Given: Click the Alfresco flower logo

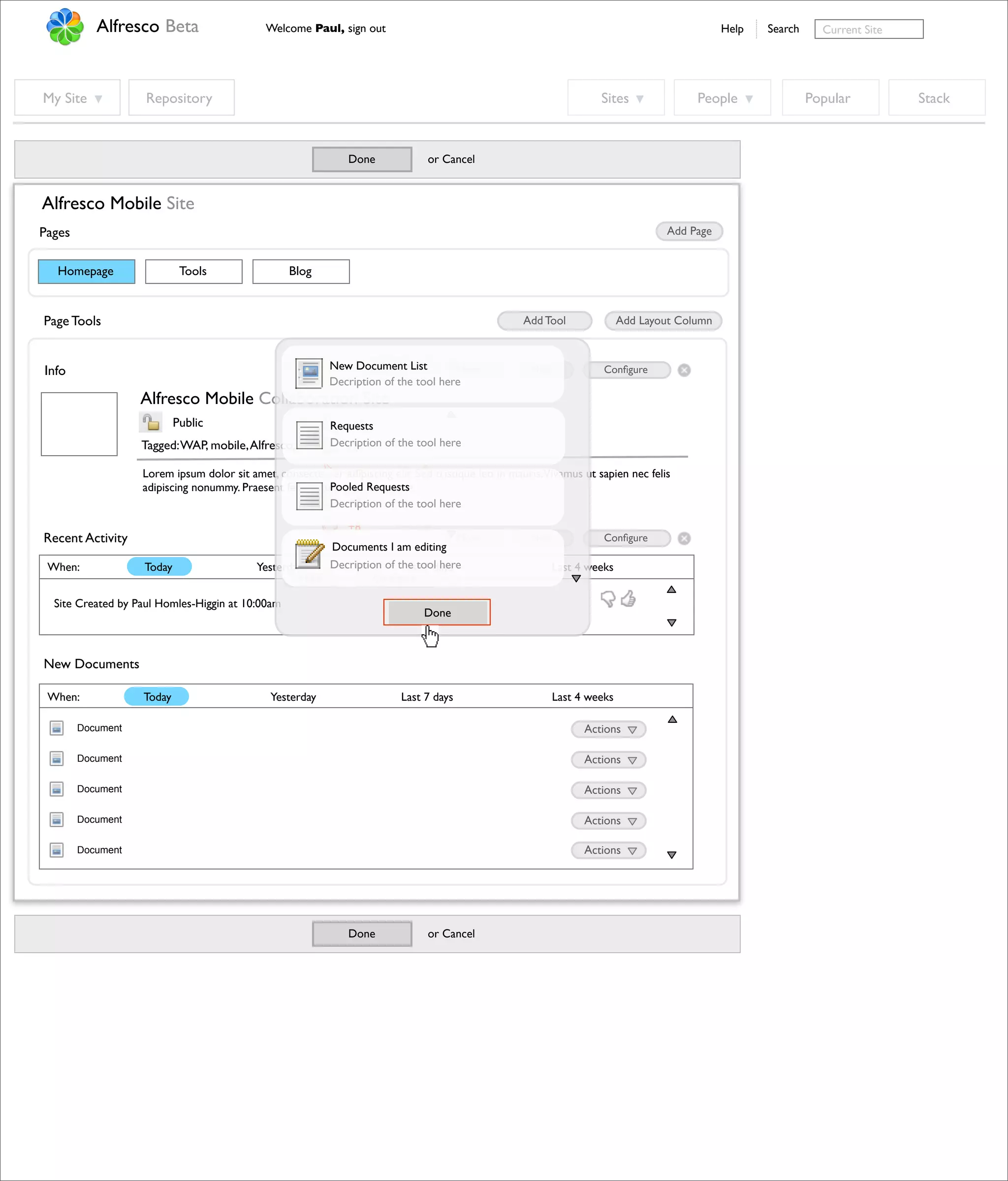Looking at the screenshot, I should pyautogui.click(x=65, y=27).
